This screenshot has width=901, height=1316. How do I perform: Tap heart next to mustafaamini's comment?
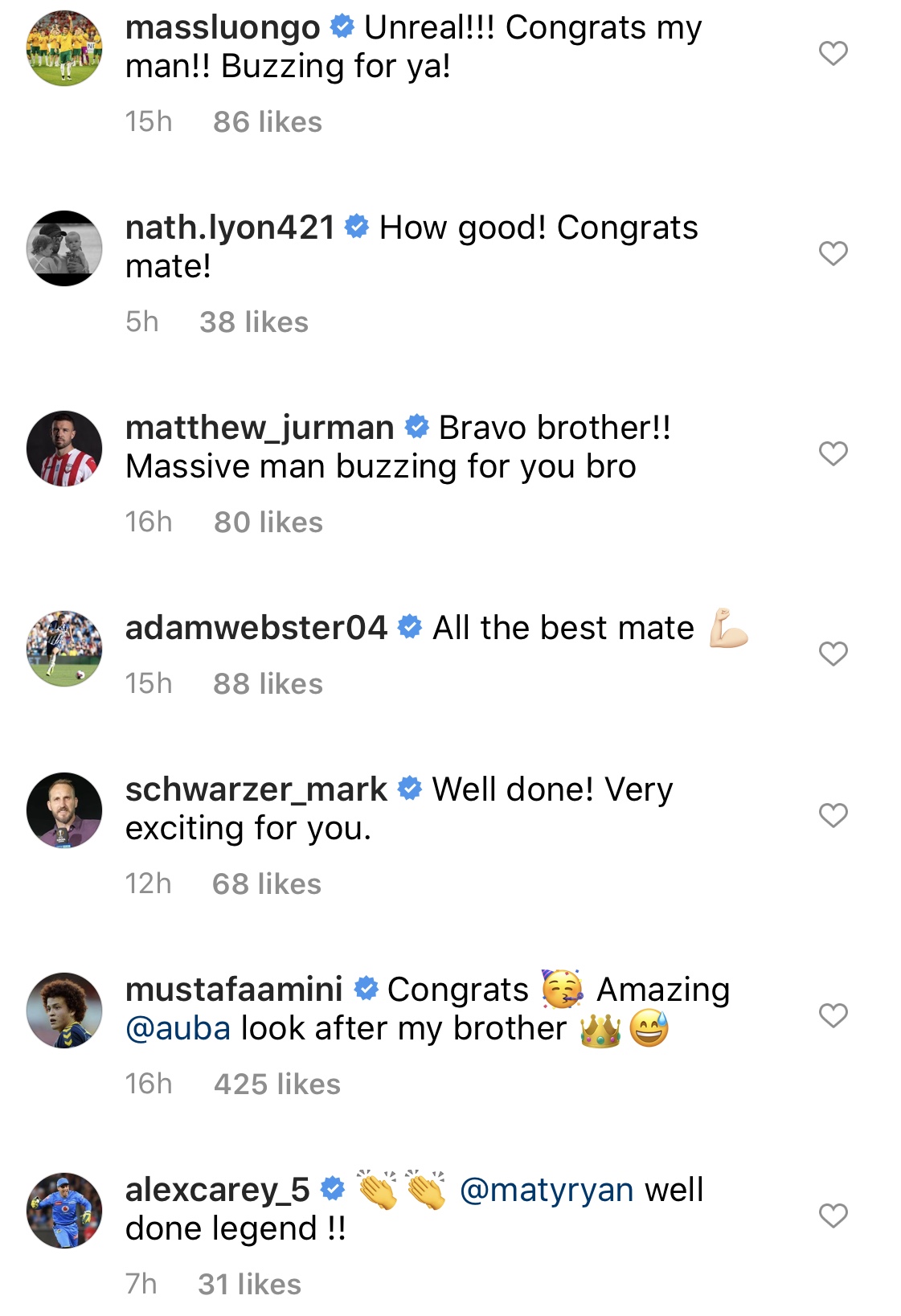[x=833, y=1015]
